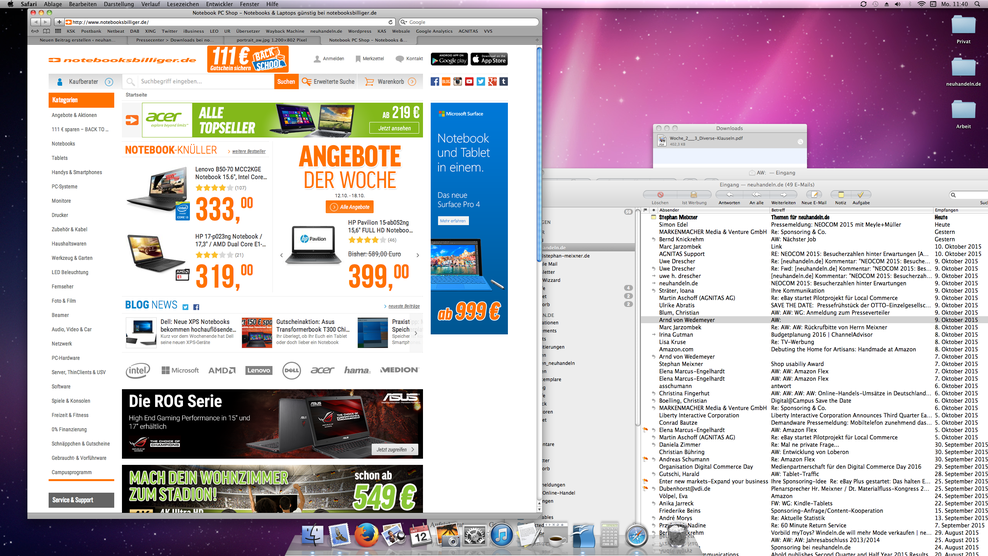Click the Wi-Fi status icon in menu bar
The width and height of the screenshot is (988, 556).
pos(921,4)
